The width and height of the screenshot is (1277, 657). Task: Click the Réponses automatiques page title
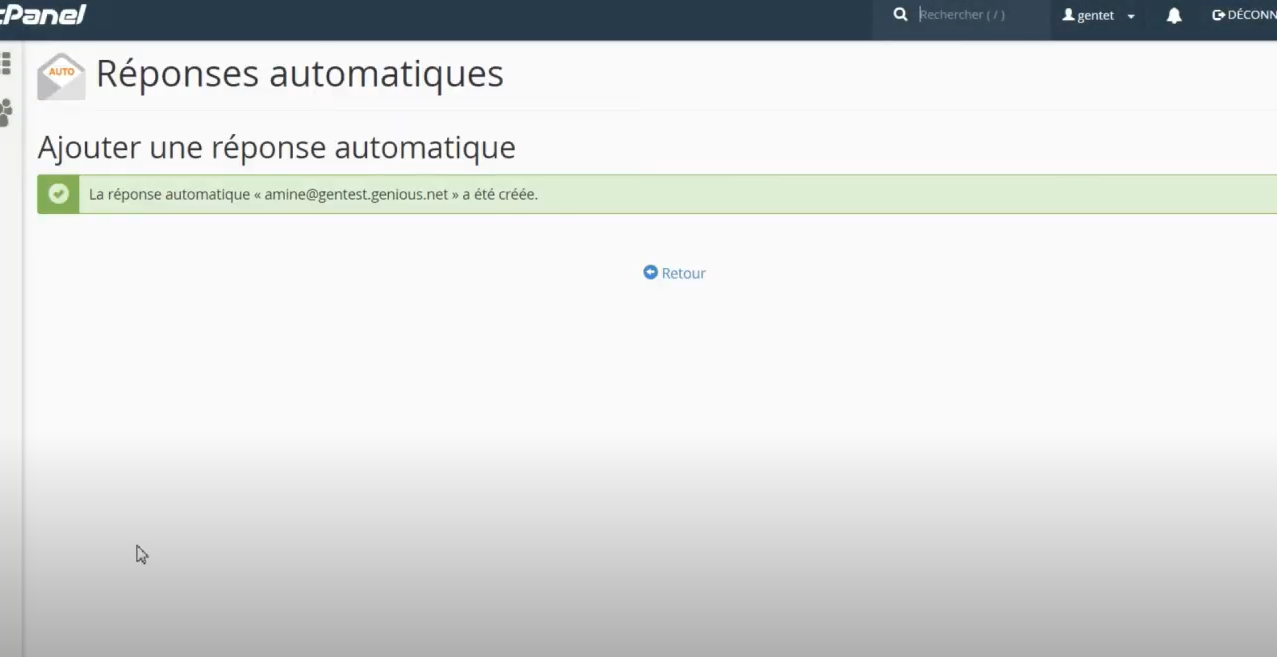pyautogui.click(x=299, y=74)
